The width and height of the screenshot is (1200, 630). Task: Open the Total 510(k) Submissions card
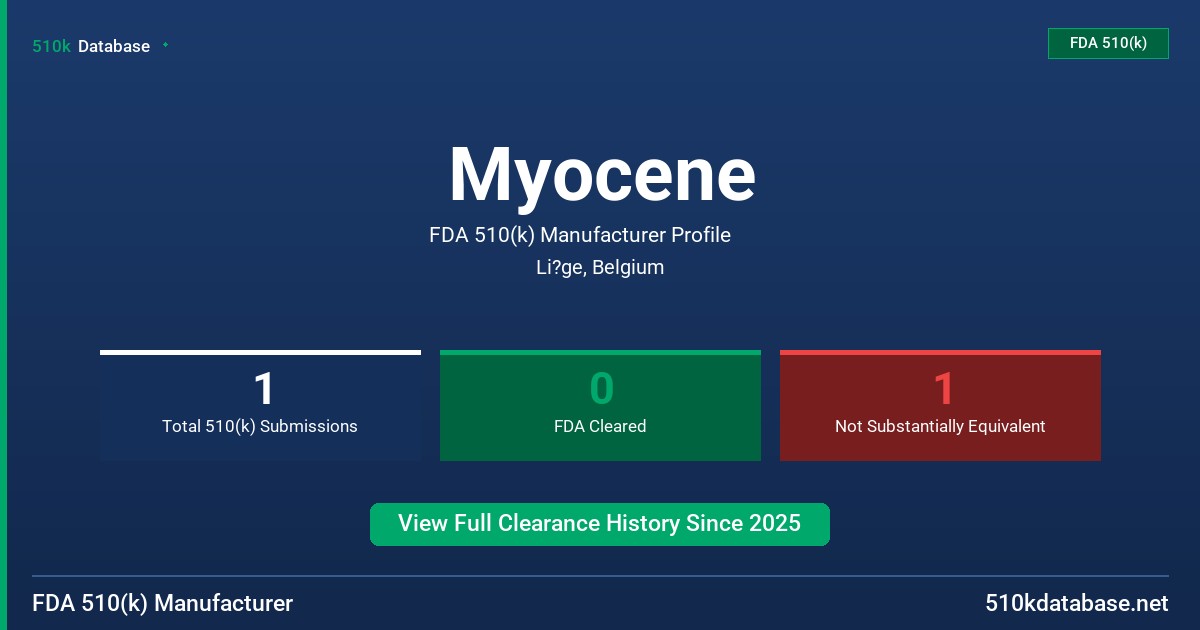(x=260, y=405)
